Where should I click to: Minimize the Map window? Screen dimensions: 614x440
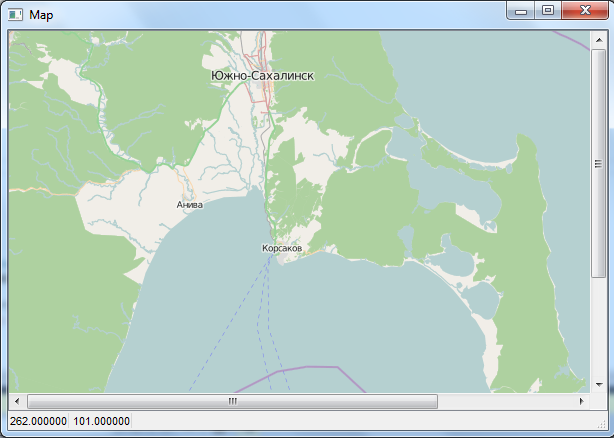521,11
